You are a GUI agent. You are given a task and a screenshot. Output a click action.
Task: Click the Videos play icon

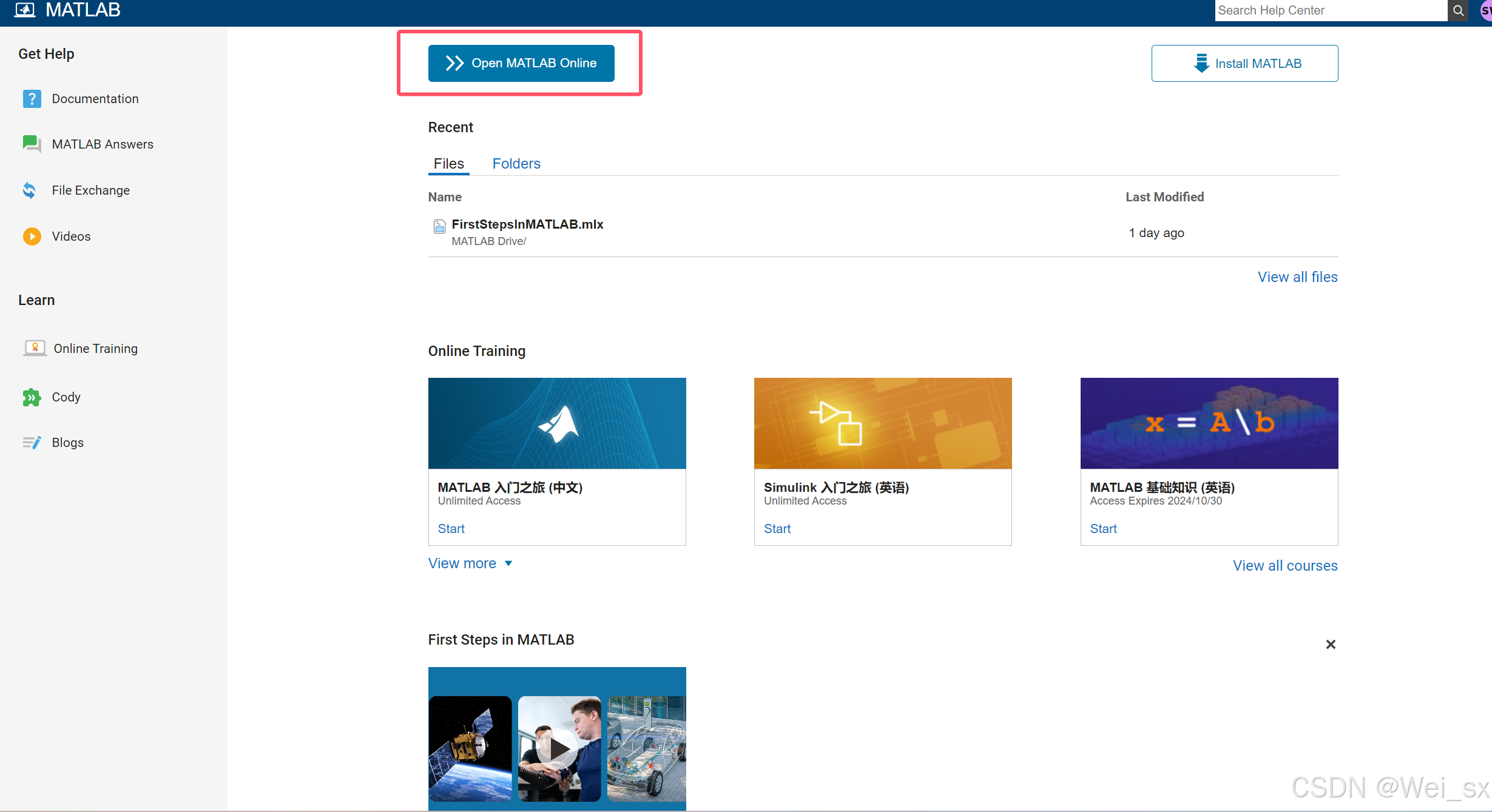[x=32, y=236]
